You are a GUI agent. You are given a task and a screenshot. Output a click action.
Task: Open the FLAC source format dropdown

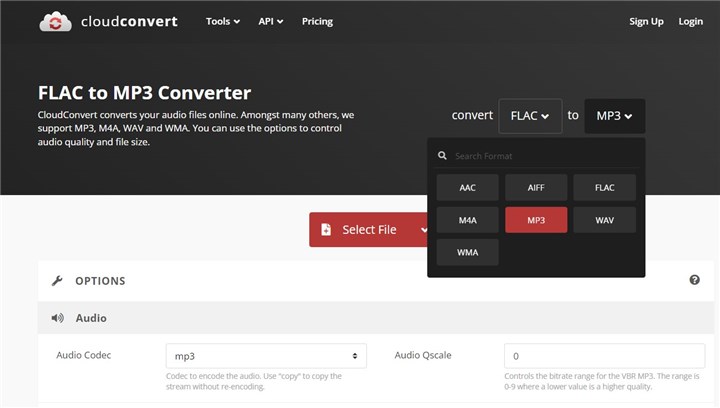point(530,116)
